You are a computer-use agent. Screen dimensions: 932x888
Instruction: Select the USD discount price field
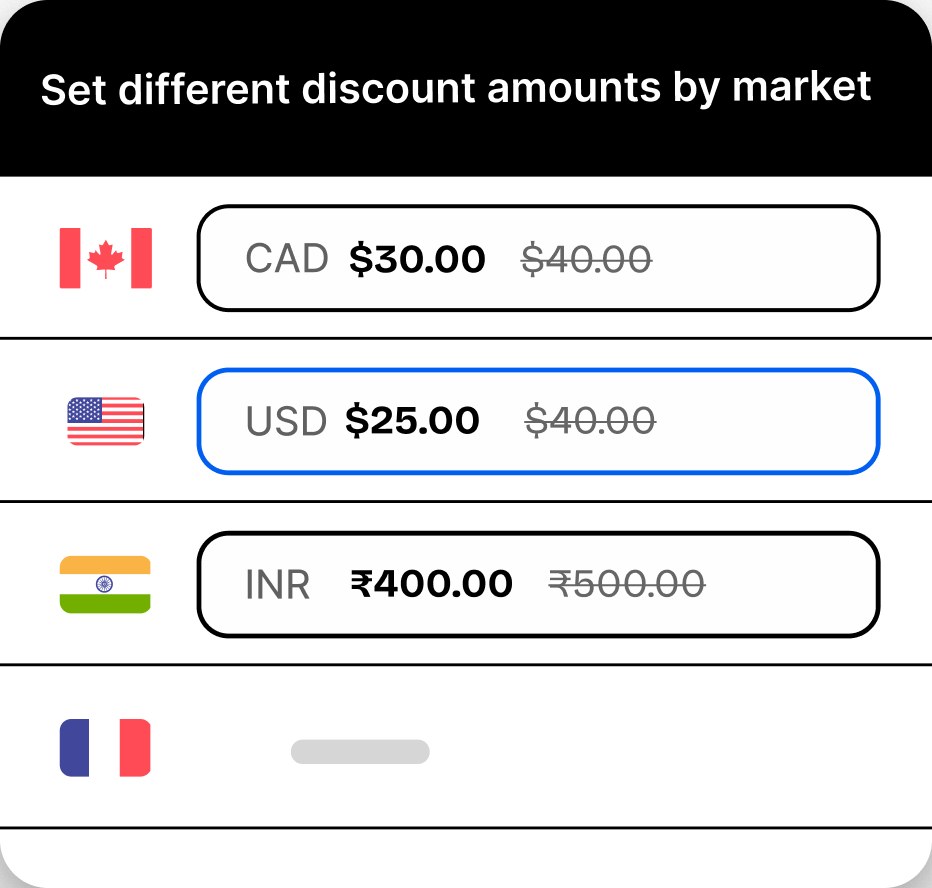pos(538,421)
